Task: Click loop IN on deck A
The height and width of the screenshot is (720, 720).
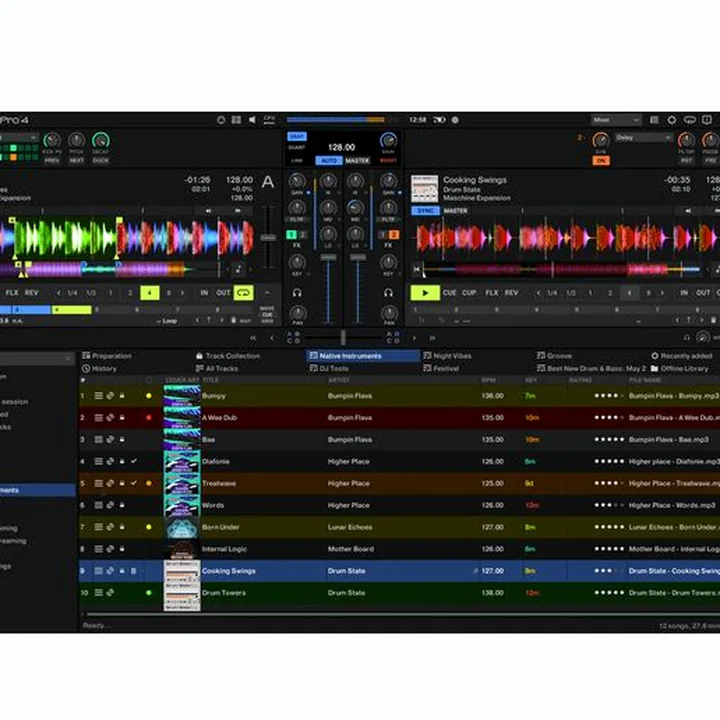Action: tap(204, 292)
